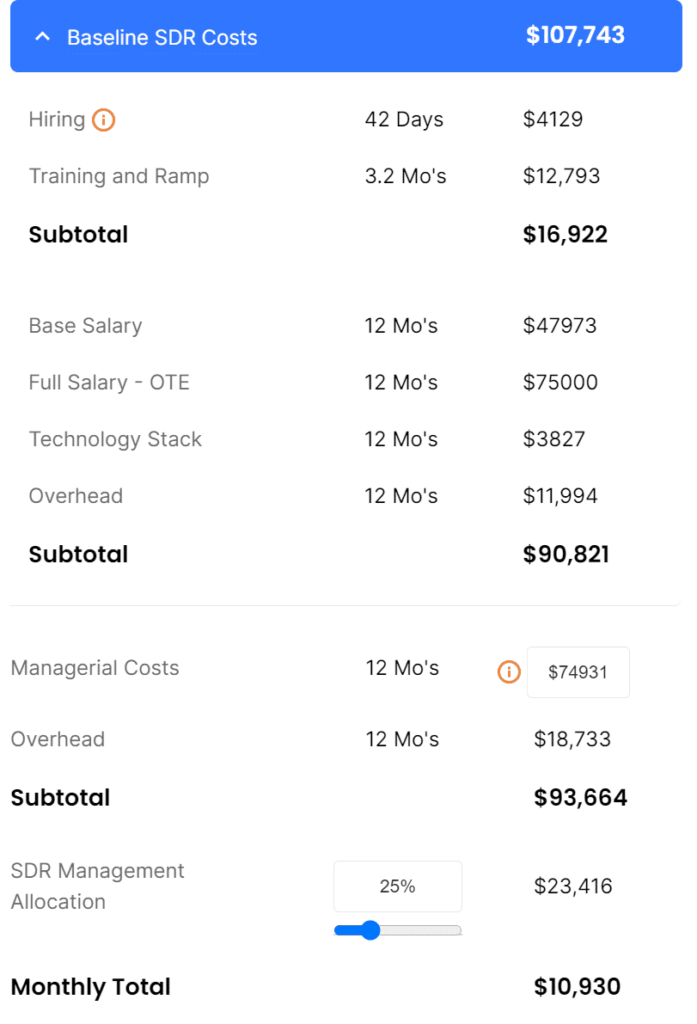The width and height of the screenshot is (697, 1024).
Task: Click inside the Managerial Costs amount field
Action: click(x=578, y=672)
